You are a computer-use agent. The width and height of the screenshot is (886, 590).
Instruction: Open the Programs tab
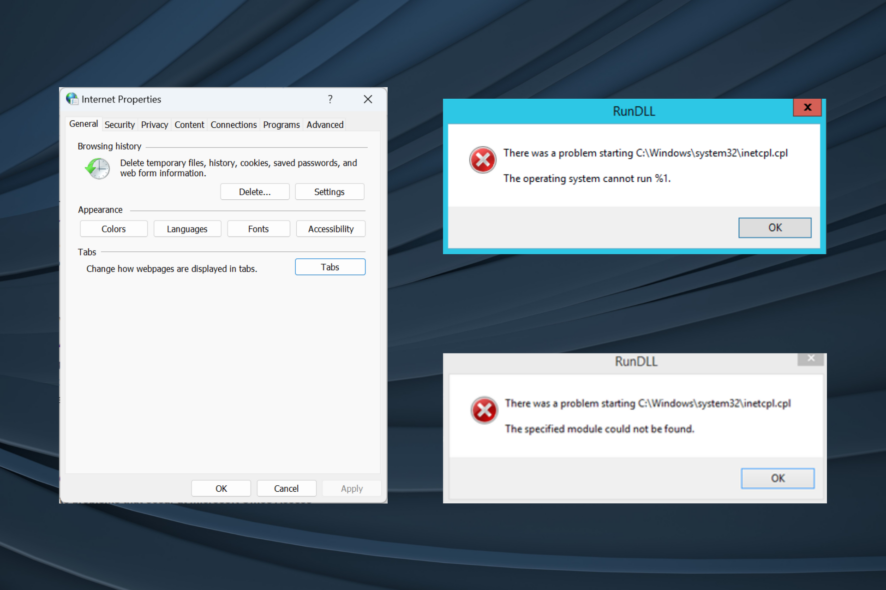281,124
